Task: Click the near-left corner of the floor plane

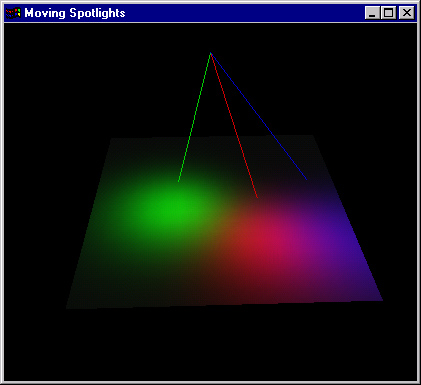Action: pos(67,308)
